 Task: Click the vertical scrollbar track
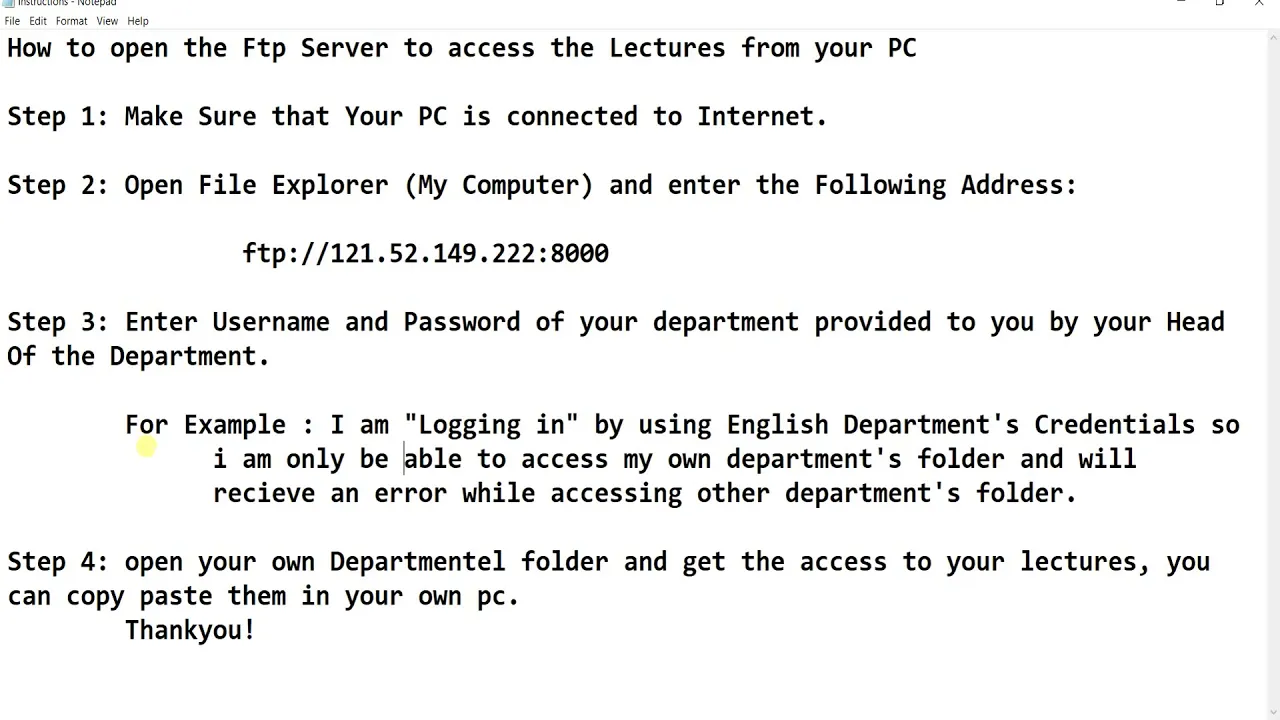coord(1272,380)
